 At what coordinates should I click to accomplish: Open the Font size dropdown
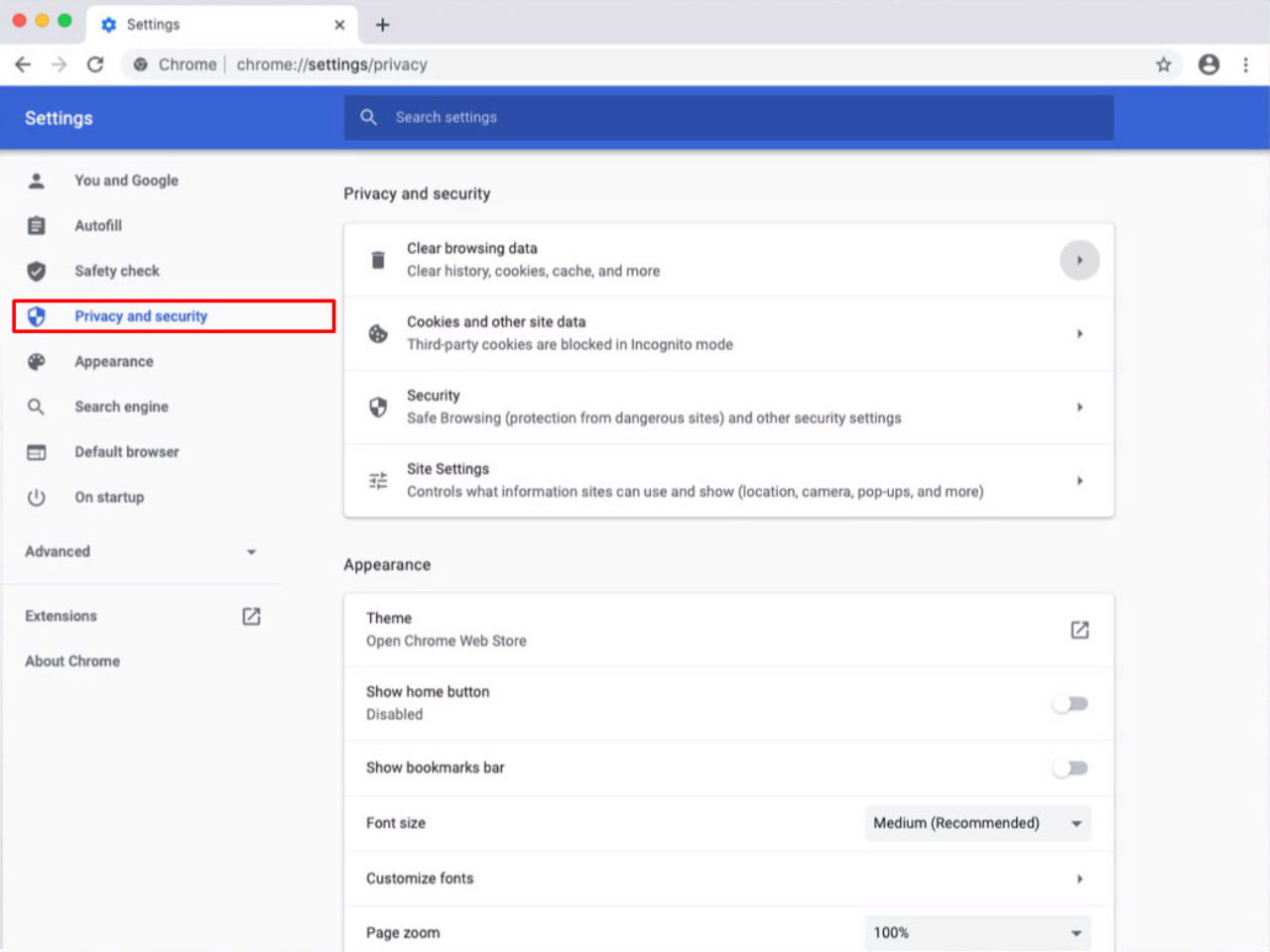click(977, 823)
